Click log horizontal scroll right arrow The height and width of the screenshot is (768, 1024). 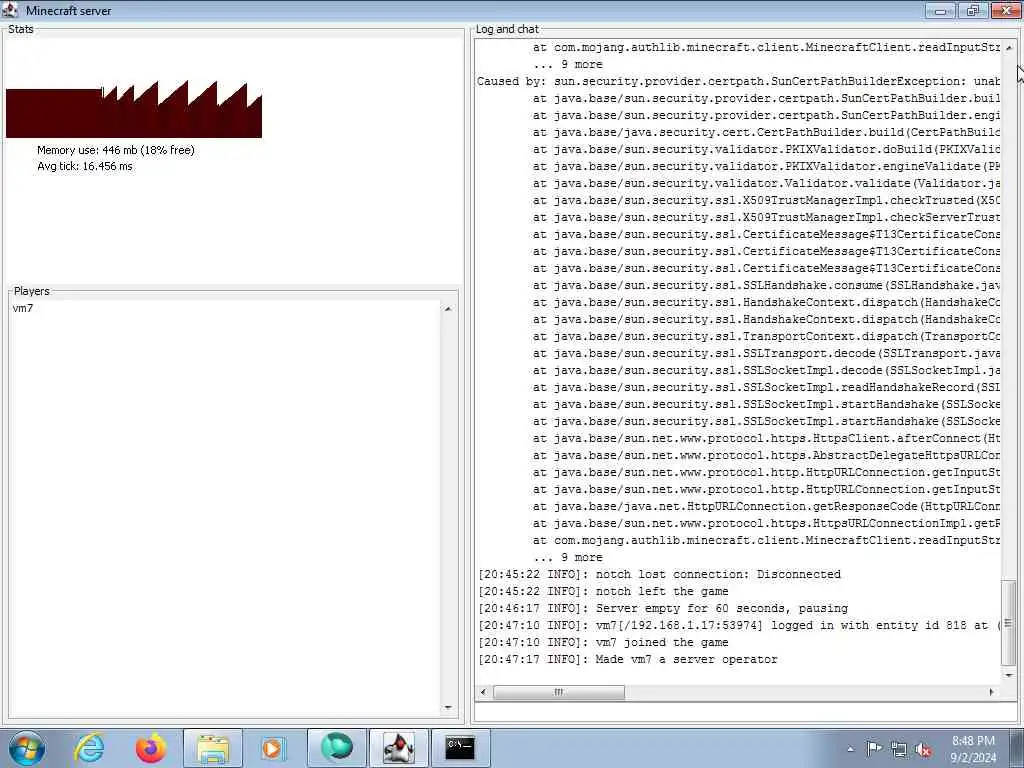(x=991, y=692)
